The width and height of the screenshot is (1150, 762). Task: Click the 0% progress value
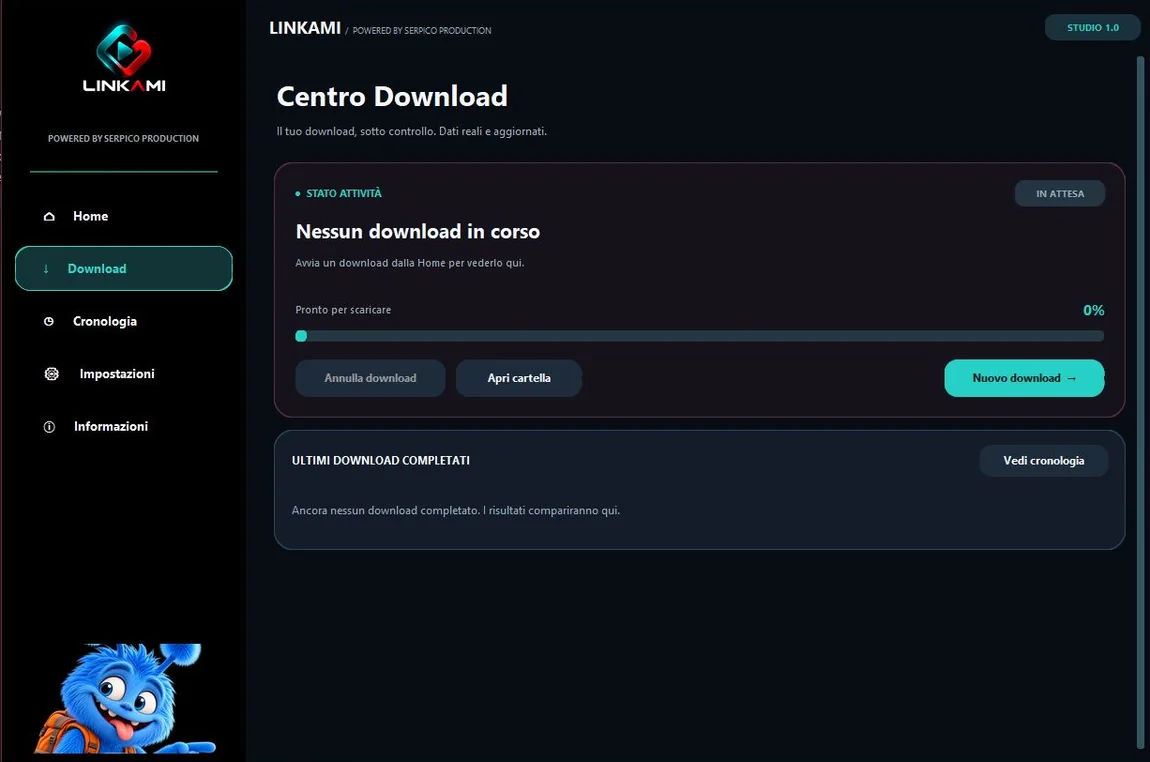click(x=1094, y=310)
